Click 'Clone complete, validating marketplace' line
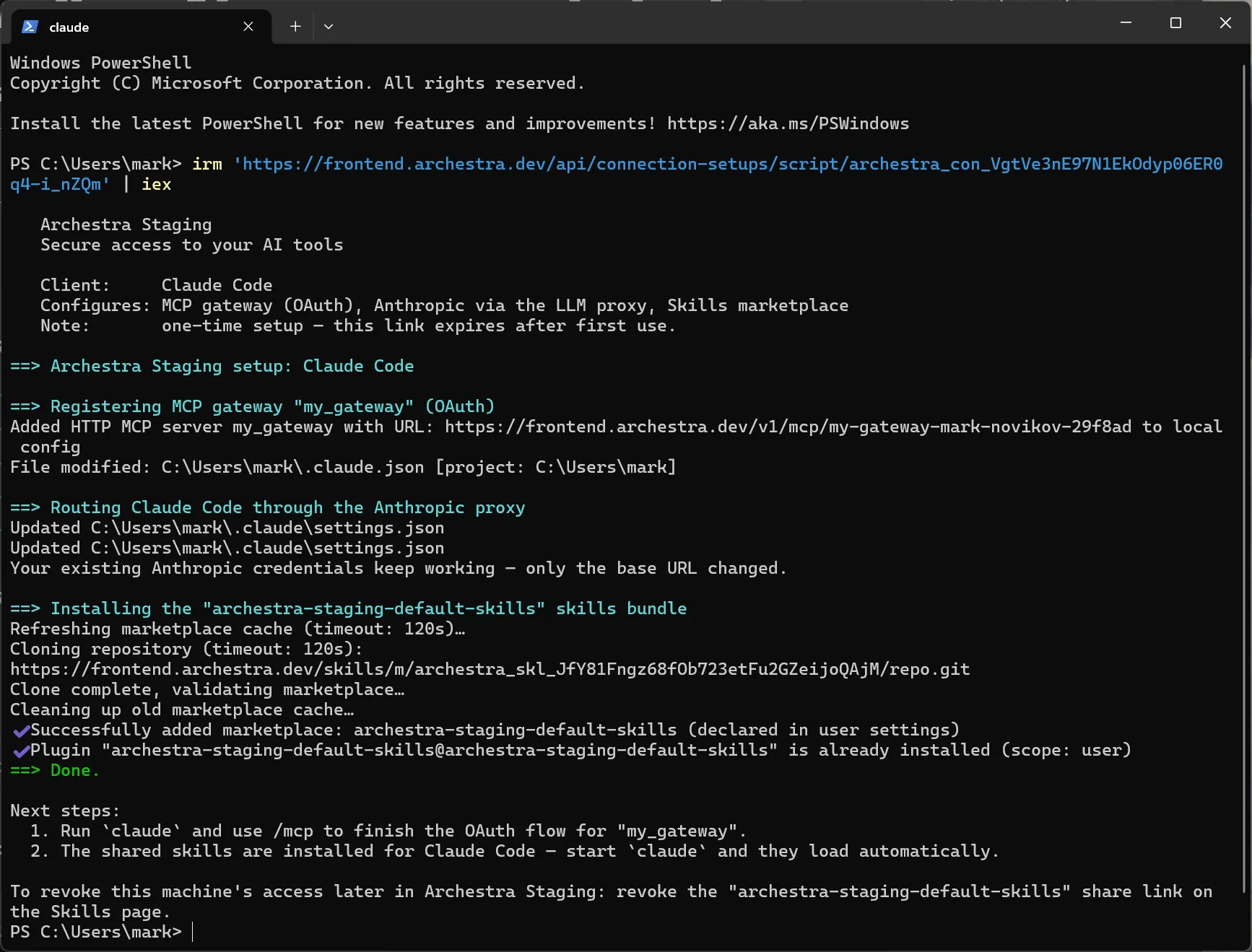Screen dimensions: 1252x952 207,689
